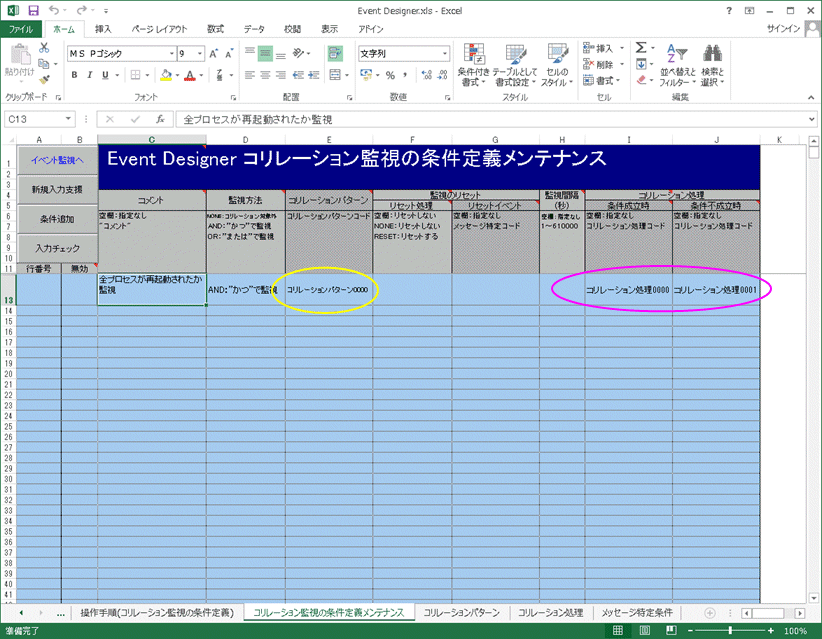Toggle middle vertical alignment
Viewport: 822px width, 639px height.
(265, 53)
